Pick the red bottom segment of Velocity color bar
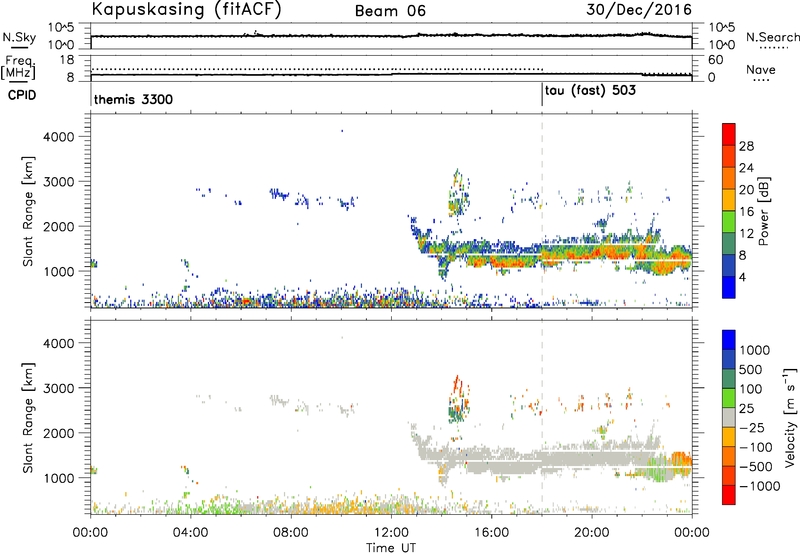This screenshot has height=554, width=800. point(729,495)
